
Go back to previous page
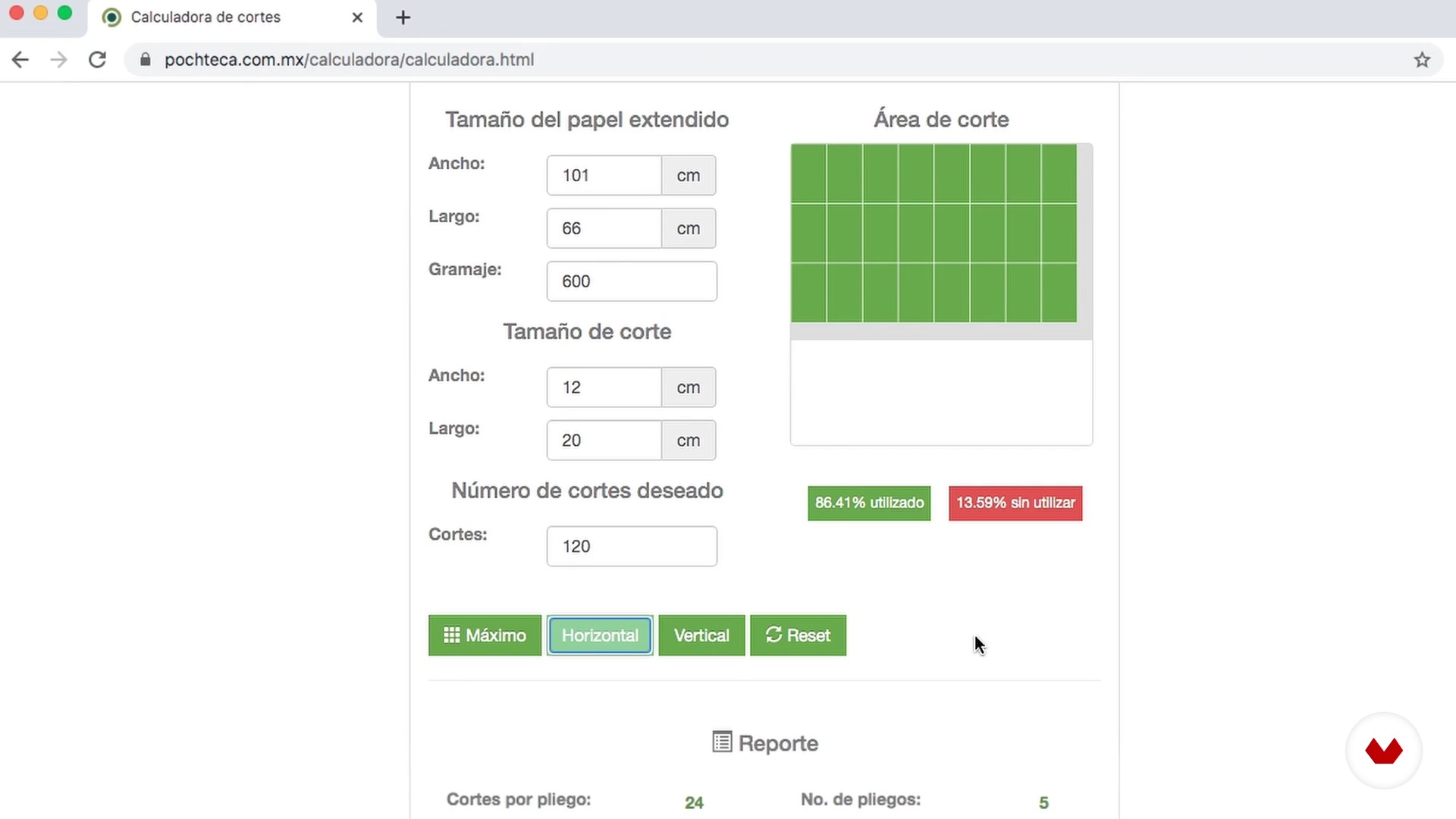(20, 60)
